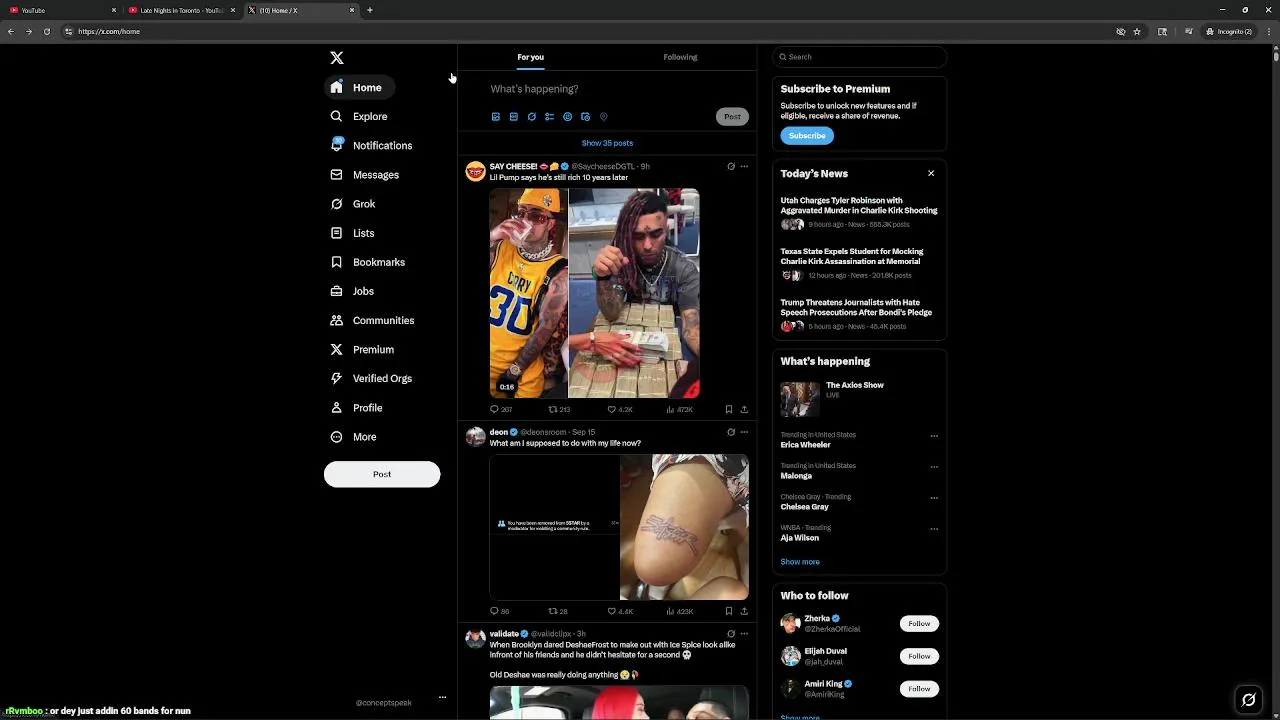Screen dimensions: 1280x720
Task: Open the Trump Threatens Journalists news story
Action: pyautogui.click(x=859, y=314)
